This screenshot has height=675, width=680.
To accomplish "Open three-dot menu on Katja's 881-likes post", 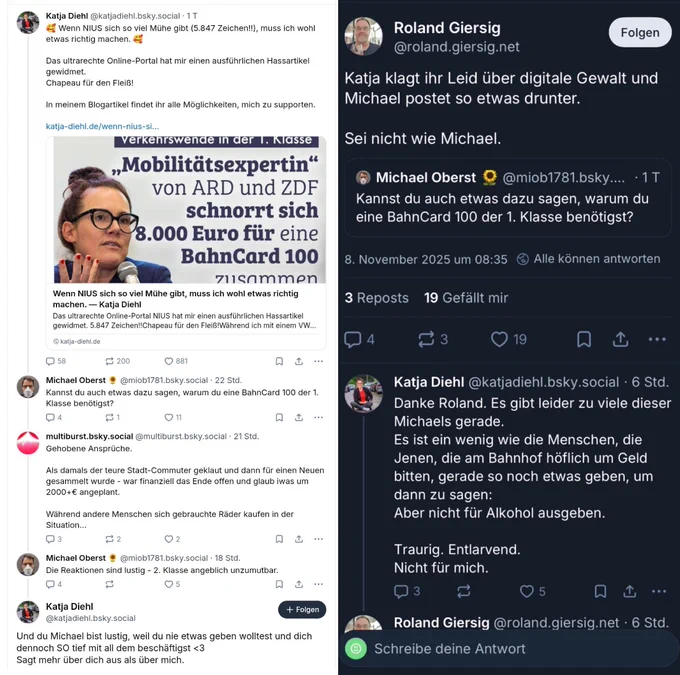I will (318, 361).
